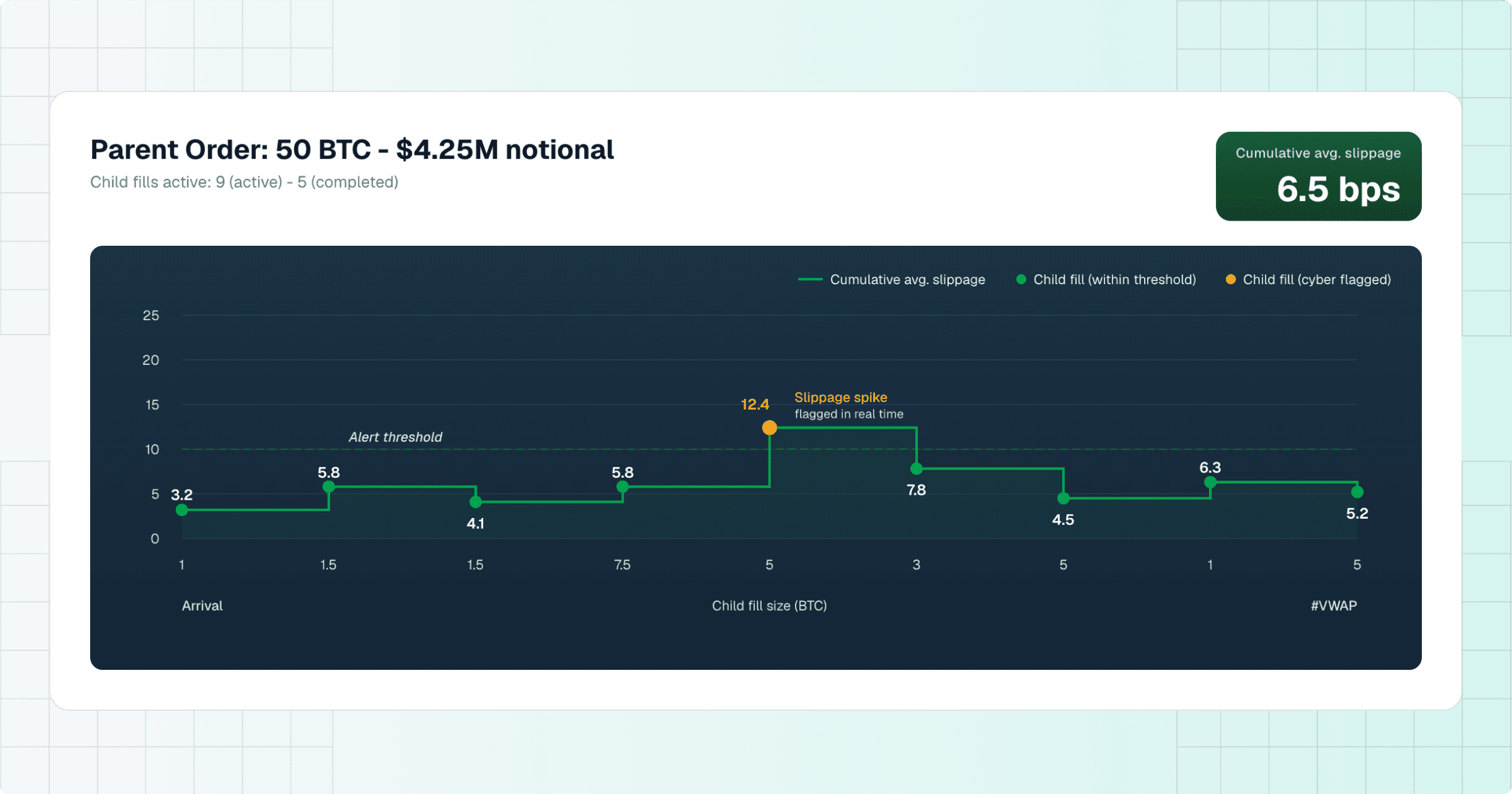Click the Child fills active subtitle text
Image resolution: width=1512 pixels, height=794 pixels.
(244, 182)
